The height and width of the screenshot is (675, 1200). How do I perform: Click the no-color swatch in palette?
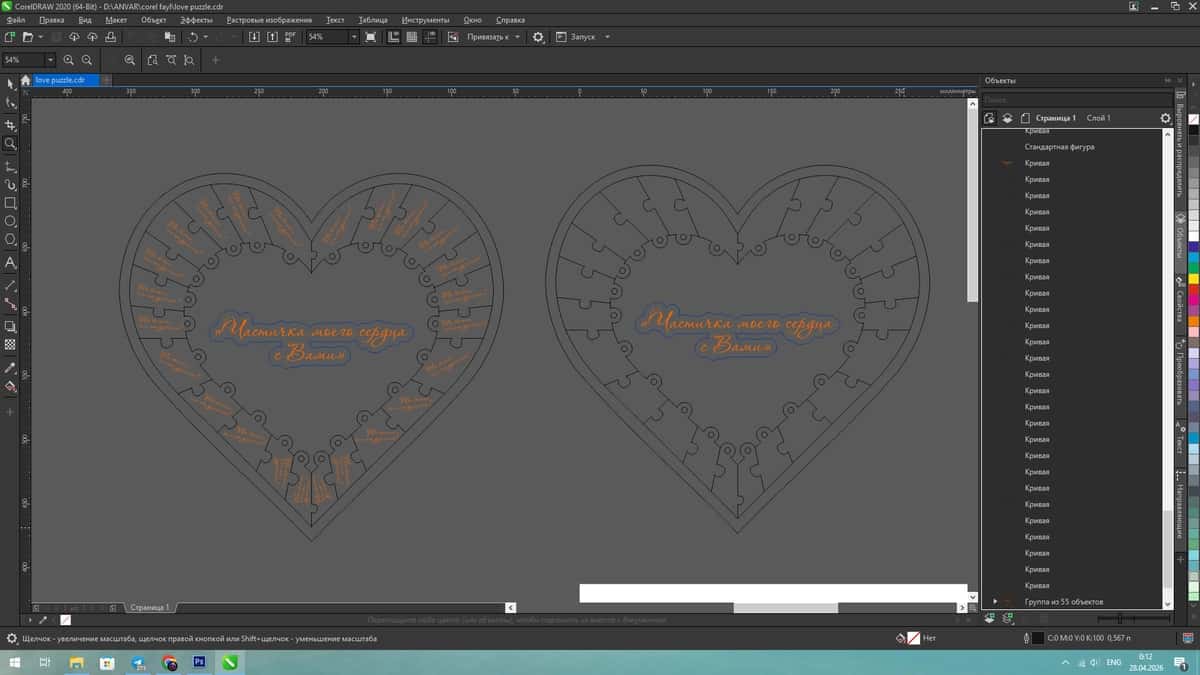point(1193,118)
